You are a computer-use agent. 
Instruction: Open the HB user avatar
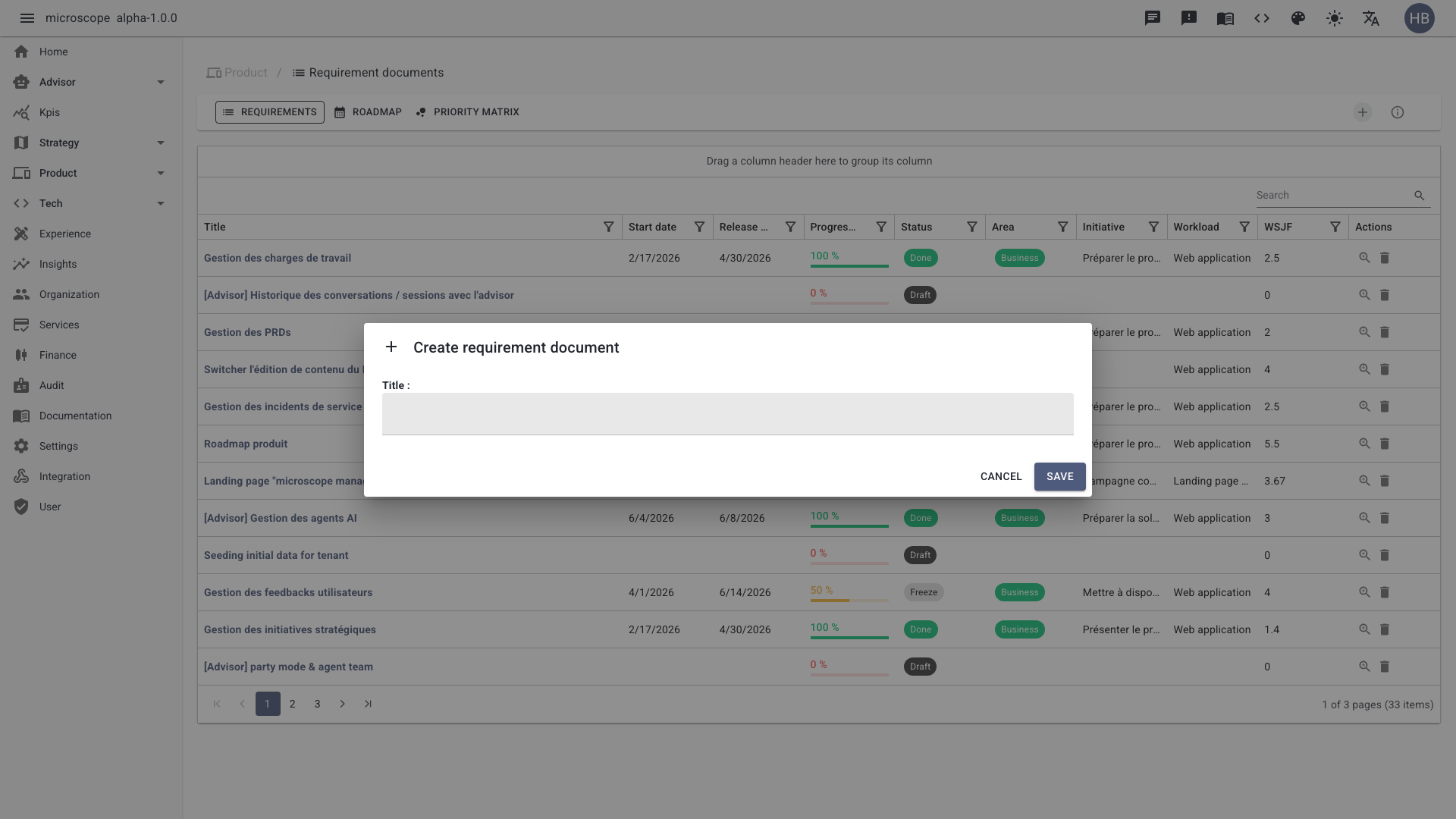1420,18
